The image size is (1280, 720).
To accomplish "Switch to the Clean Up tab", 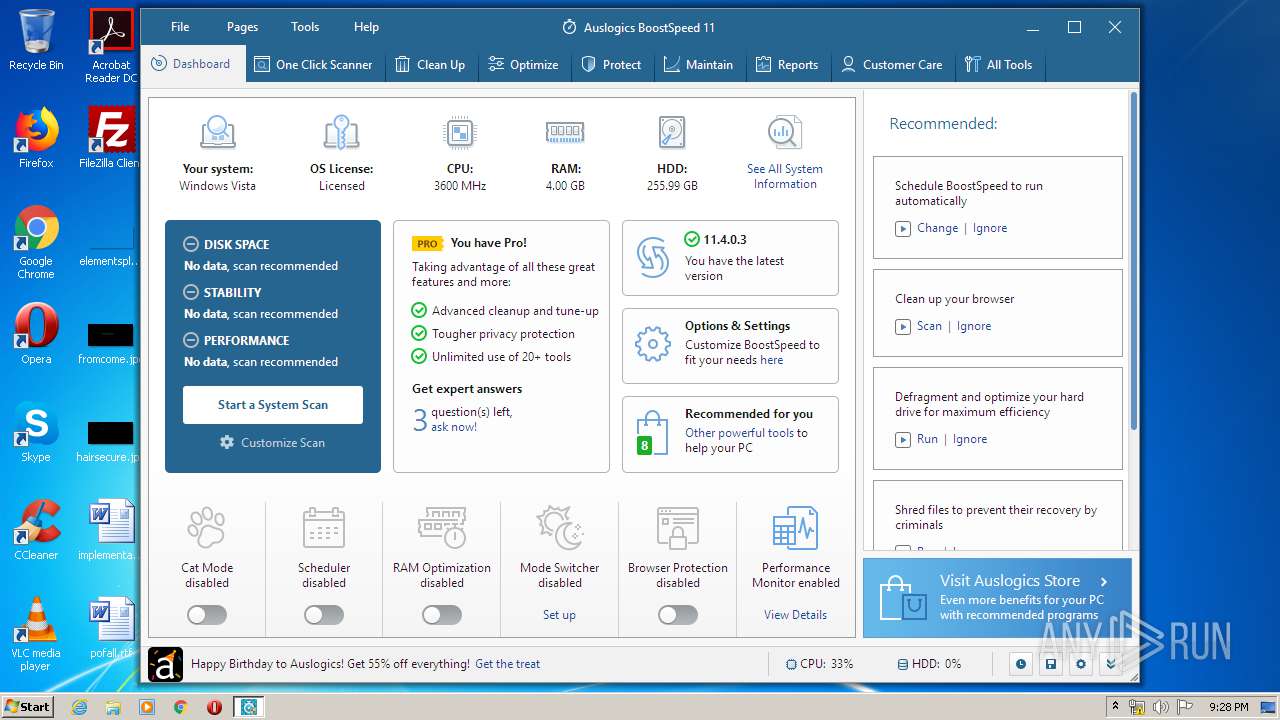I will pyautogui.click(x=430, y=64).
